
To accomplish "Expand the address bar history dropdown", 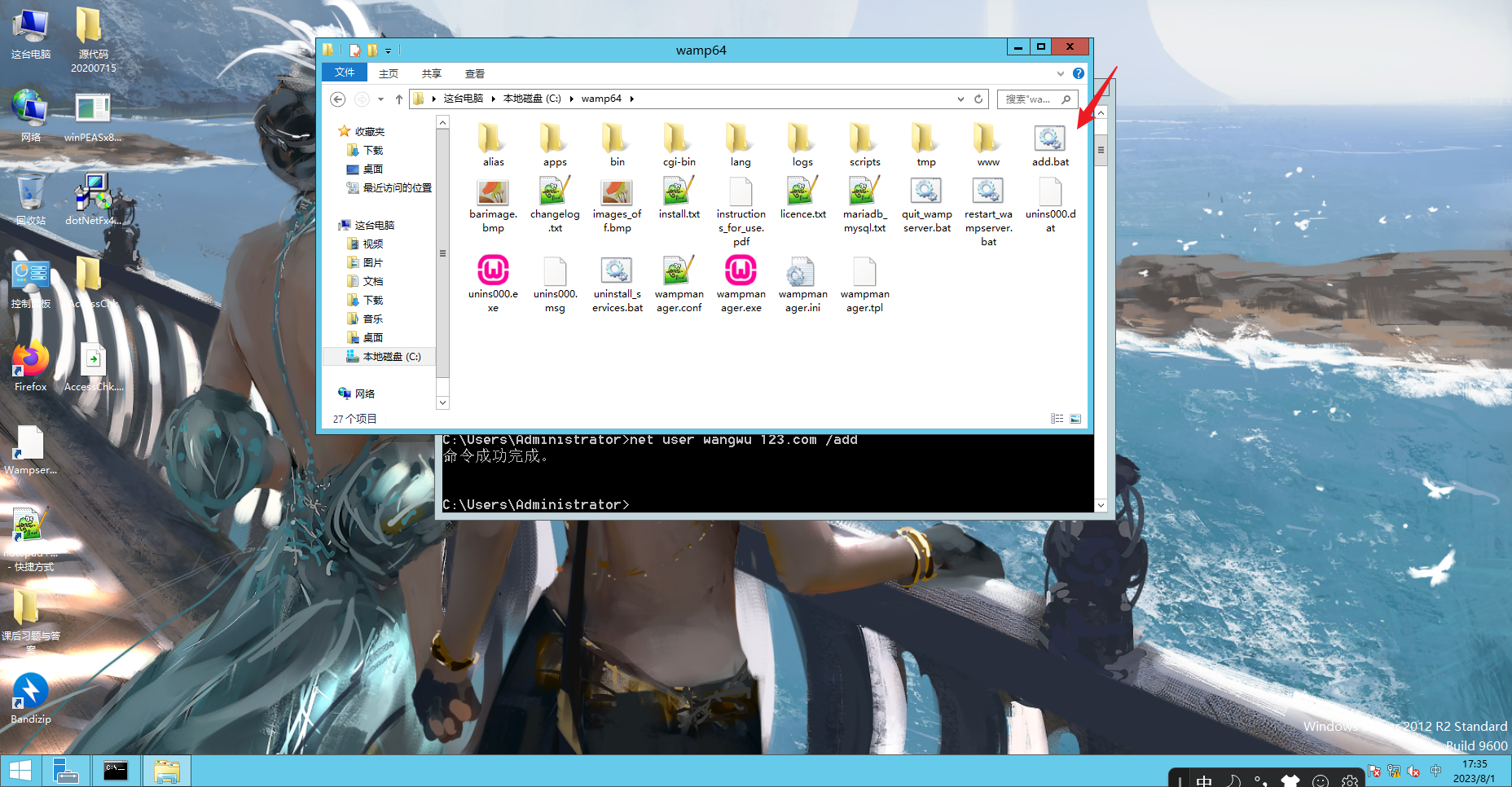I will pyautogui.click(x=960, y=99).
